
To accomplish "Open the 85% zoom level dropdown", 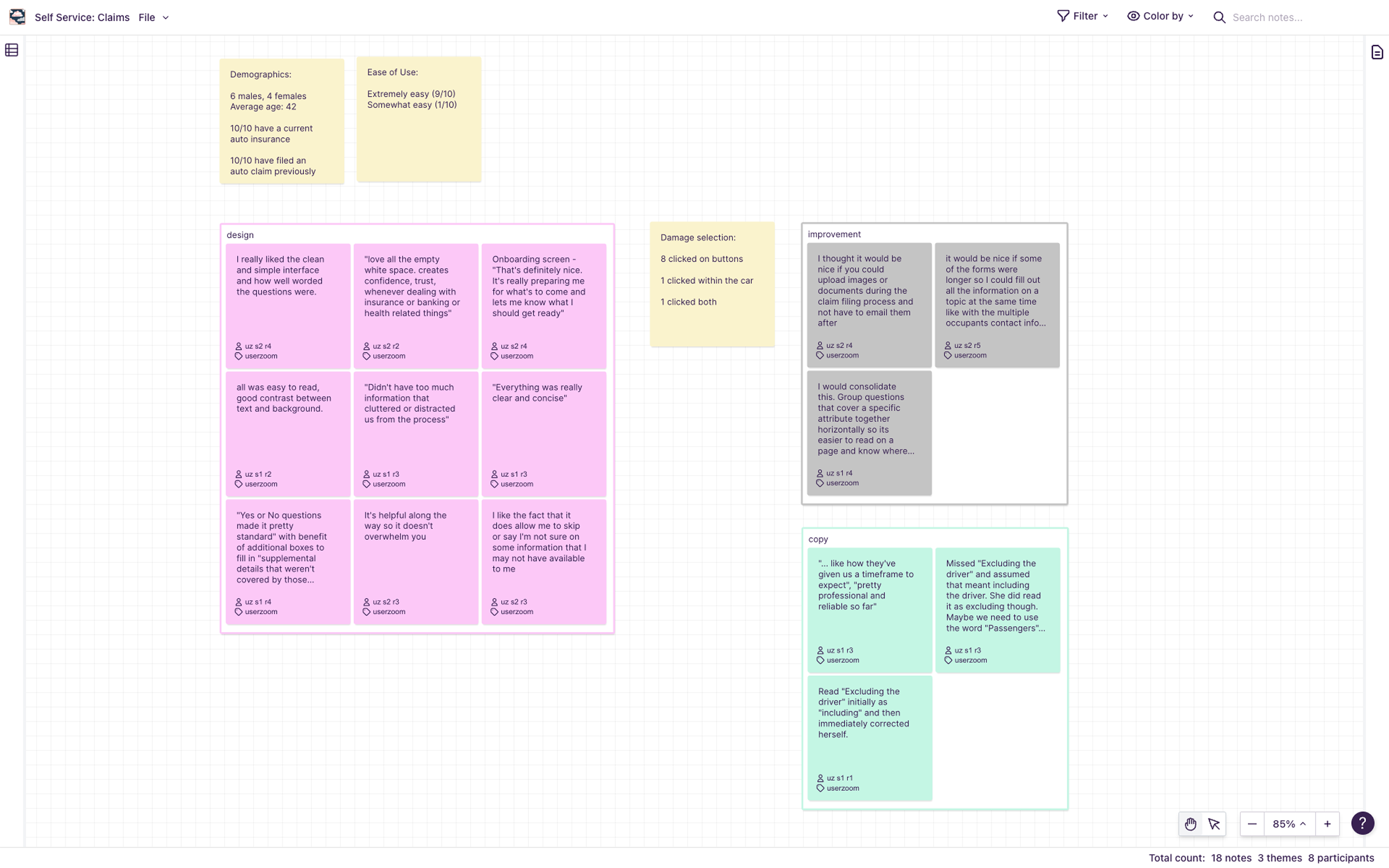I will 1288,824.
